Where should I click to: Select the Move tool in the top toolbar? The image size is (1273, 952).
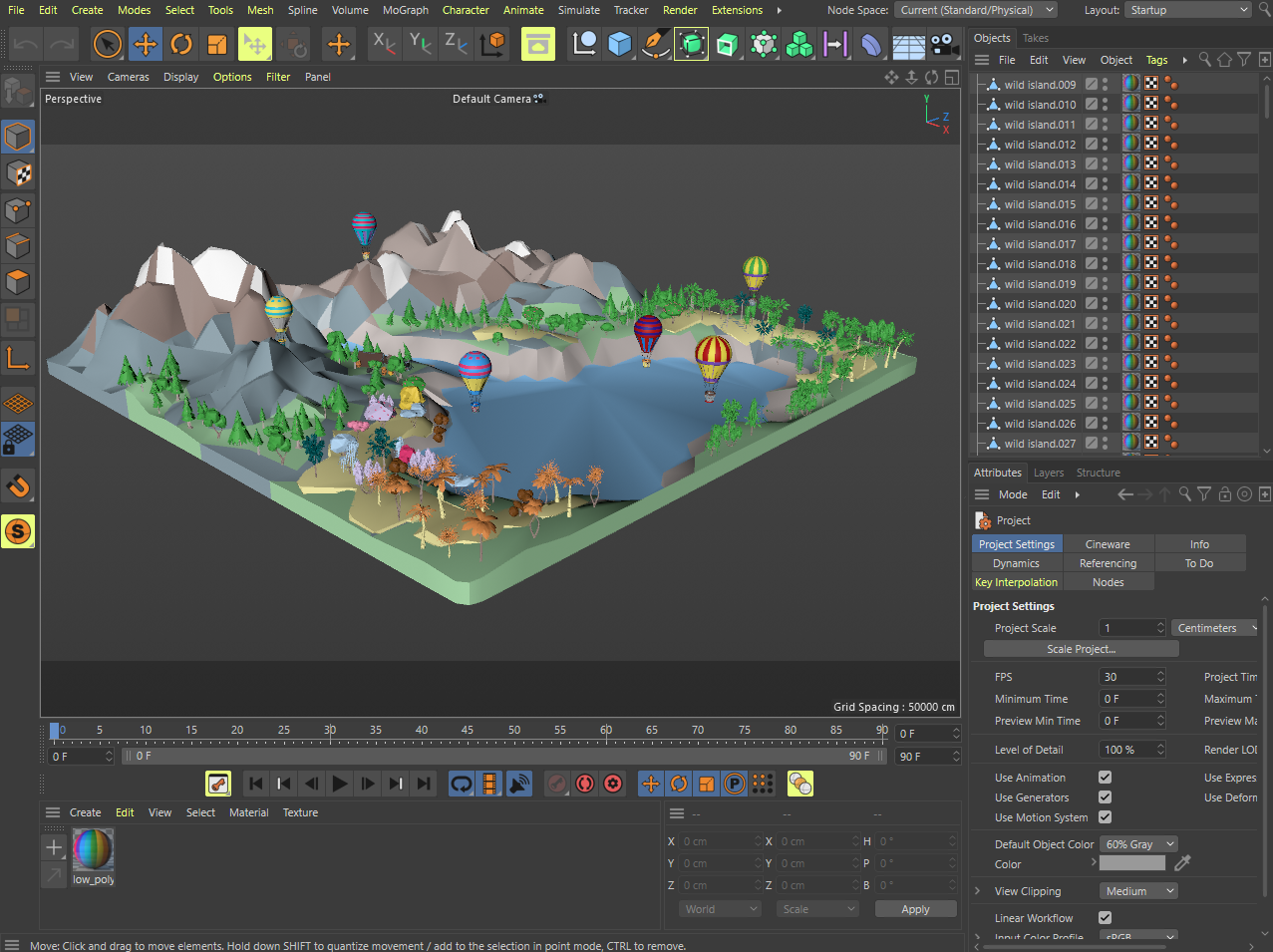146,45
